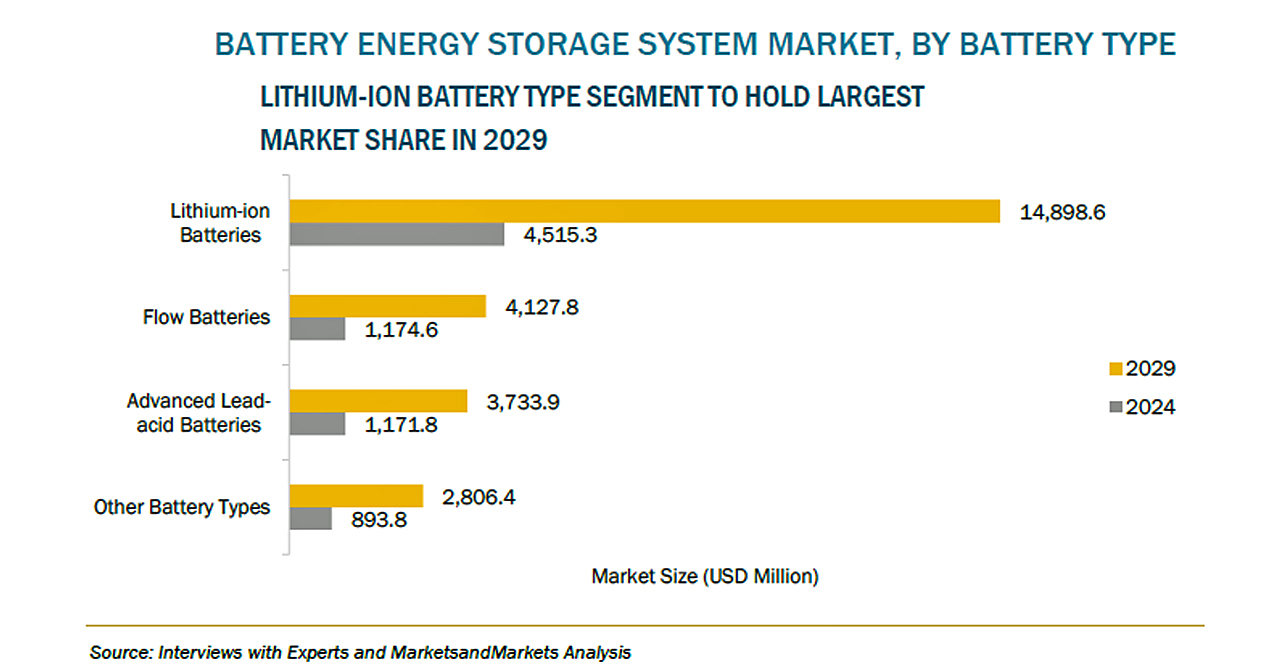Click the Advanced Lead-acid Batteries axis label
Viewport: 1280px width, 670px height.
pos(199,413)
